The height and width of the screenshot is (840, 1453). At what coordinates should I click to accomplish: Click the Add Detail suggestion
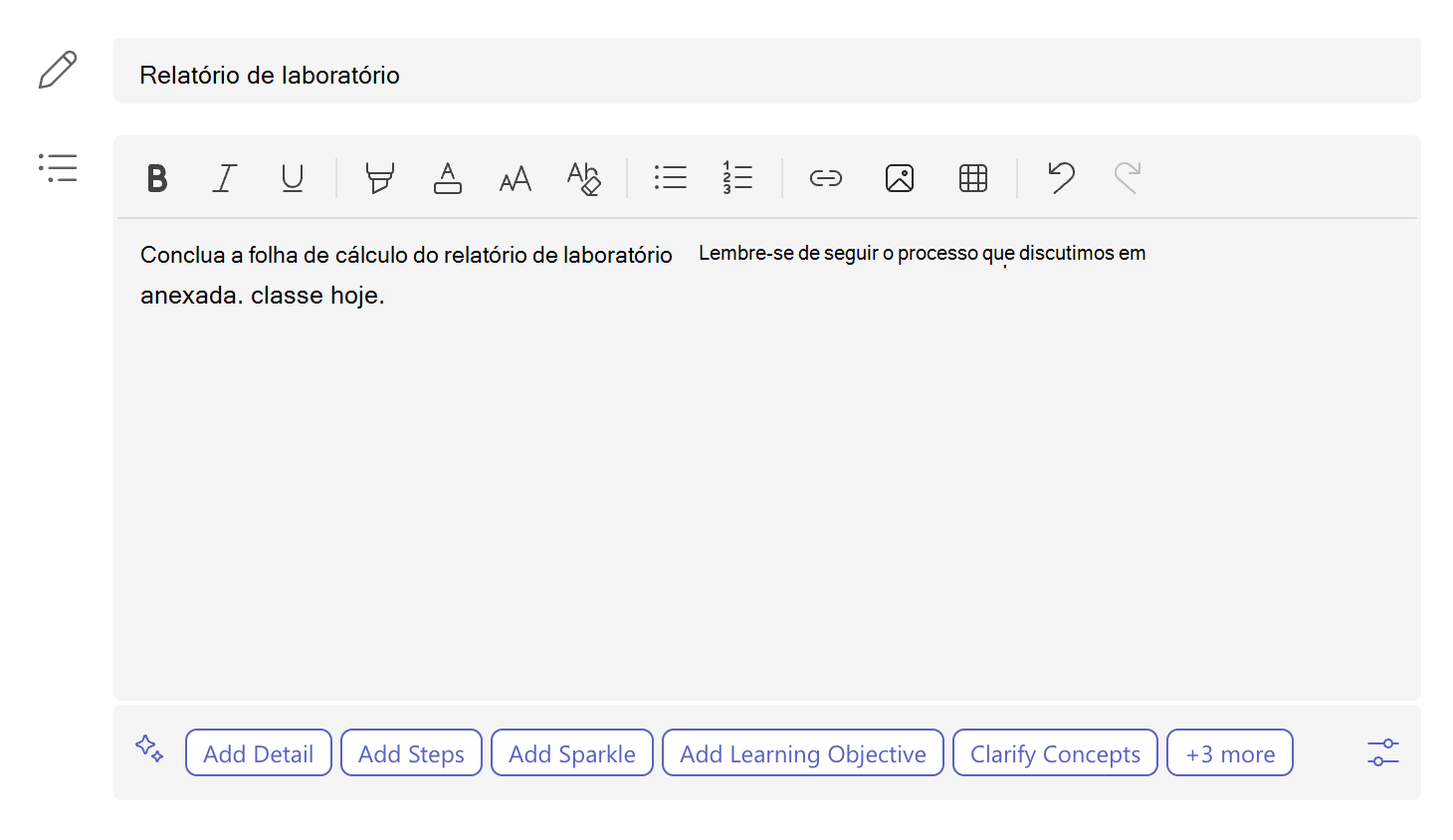point(259,752)
